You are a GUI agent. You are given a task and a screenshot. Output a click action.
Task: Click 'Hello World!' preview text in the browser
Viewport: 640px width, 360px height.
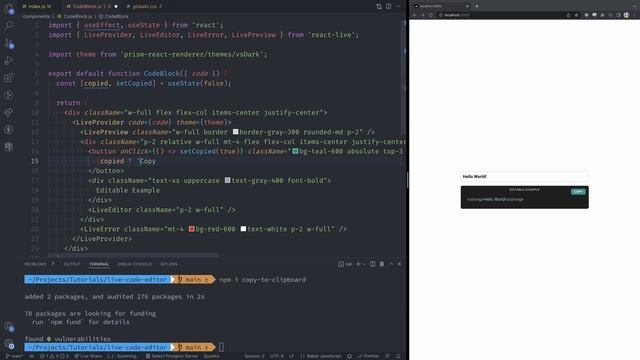(474, 177)
